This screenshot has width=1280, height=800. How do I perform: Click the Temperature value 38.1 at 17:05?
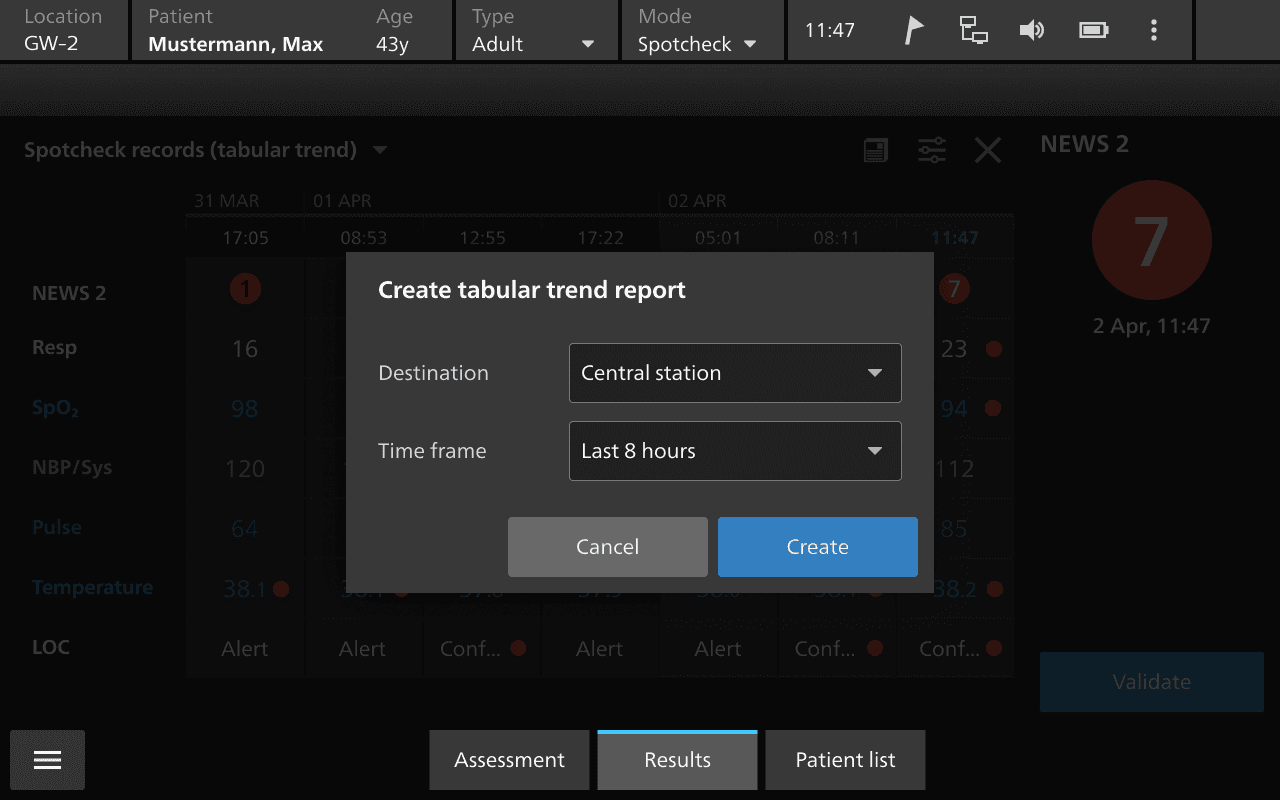tap(244, 589)
